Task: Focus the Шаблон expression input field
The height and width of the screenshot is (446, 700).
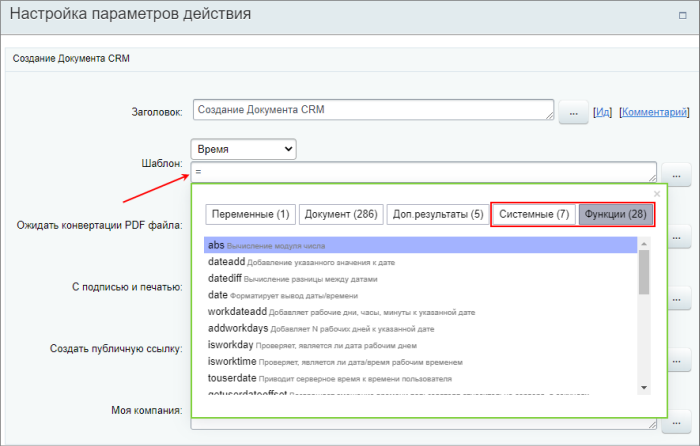Action: click(x=423, y=172)
